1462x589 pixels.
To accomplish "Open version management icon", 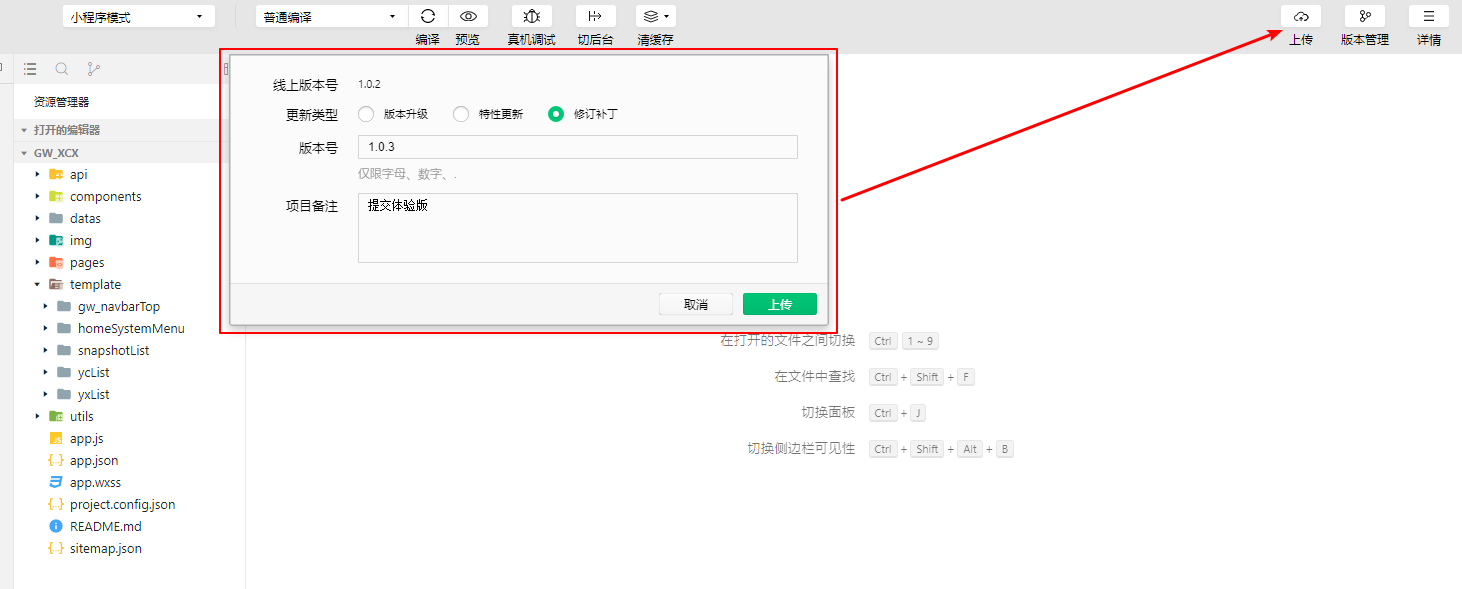I will pyautogui.click(x=1365, y=16).
